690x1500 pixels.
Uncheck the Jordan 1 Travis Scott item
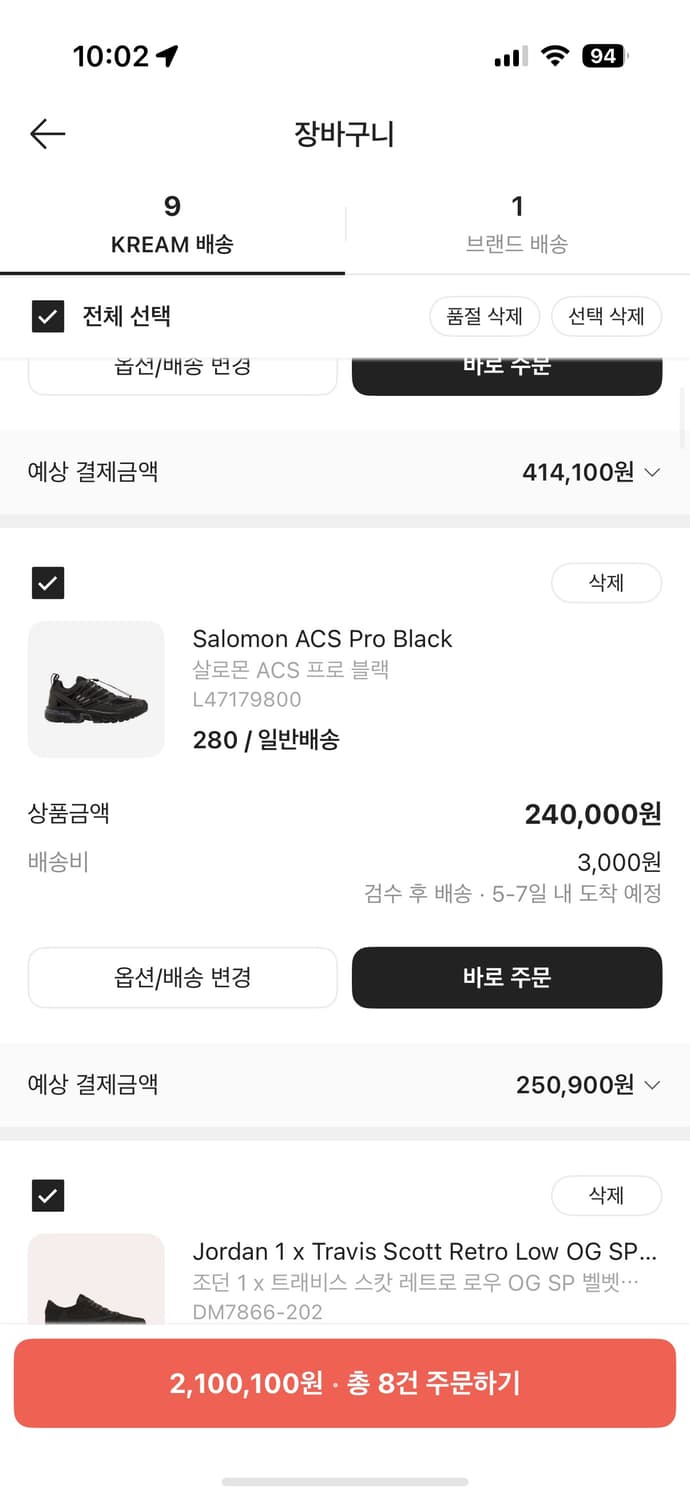coord(47,1195)
